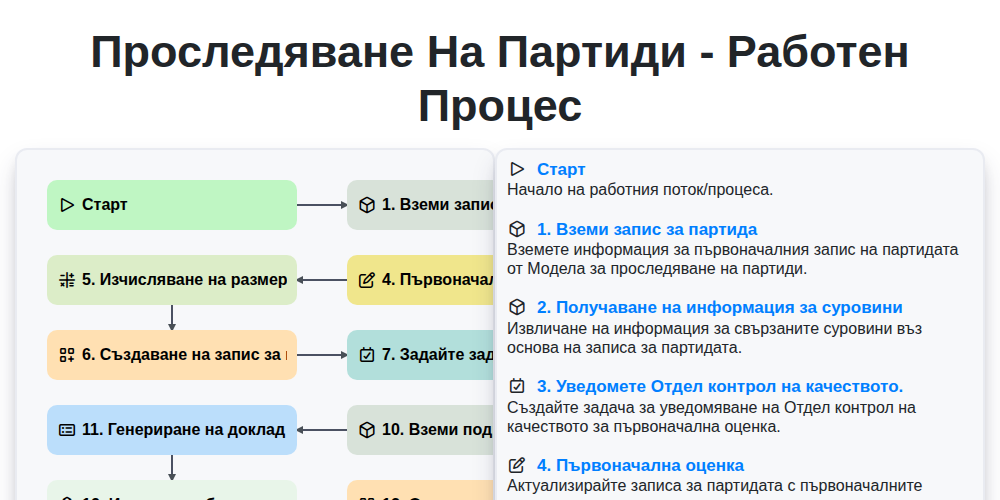The height and width of the screenshot is (500, 1000).
Task: Select the teal node 7. Задайте зад
Action: point(421,355)
